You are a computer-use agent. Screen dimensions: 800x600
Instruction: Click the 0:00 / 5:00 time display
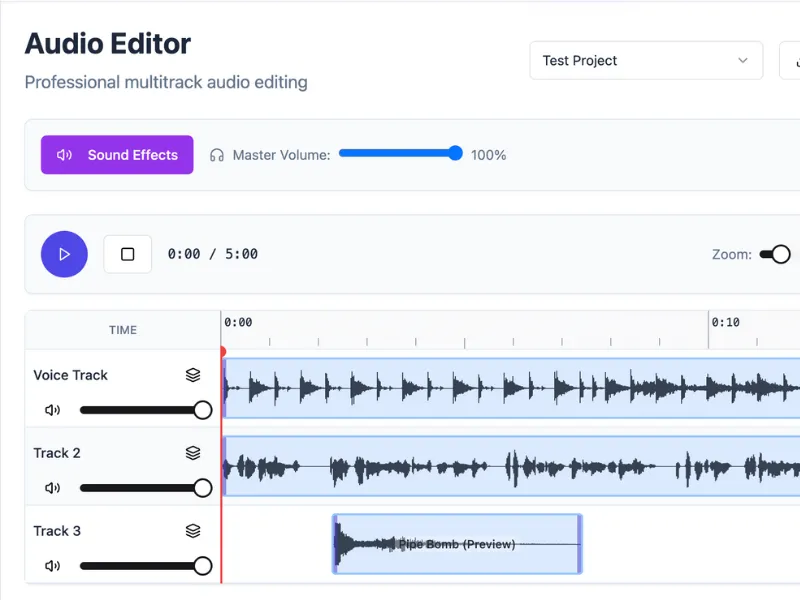coord(213,254)
